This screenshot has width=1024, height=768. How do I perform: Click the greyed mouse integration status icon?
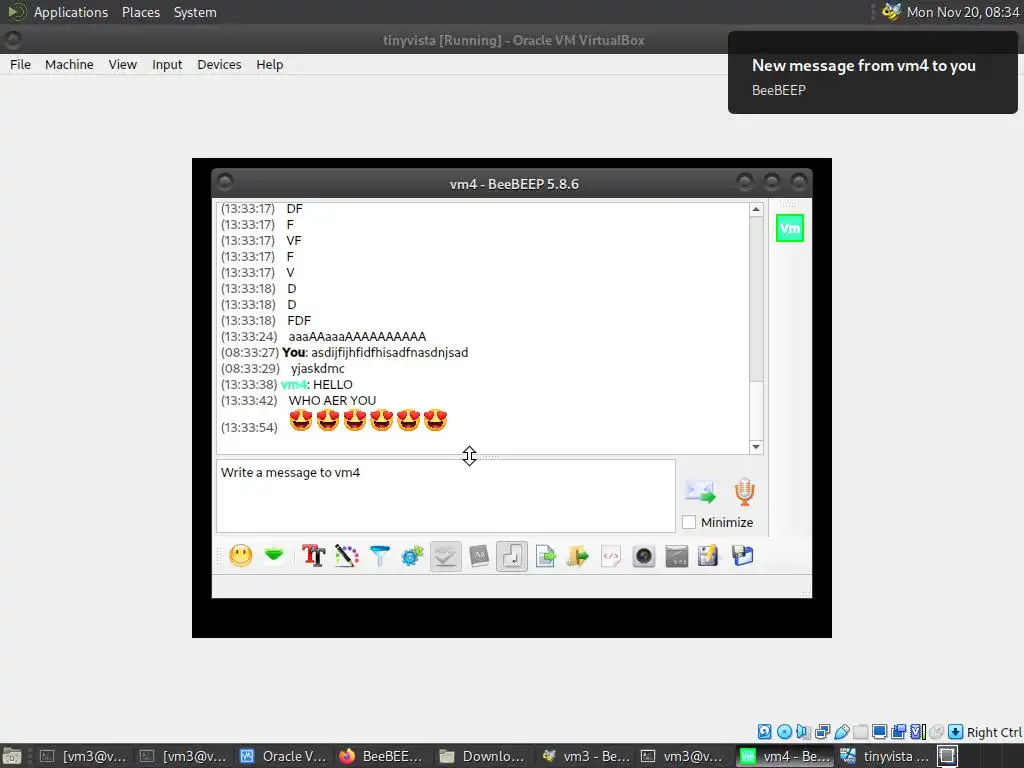click(x=936, y=732)
